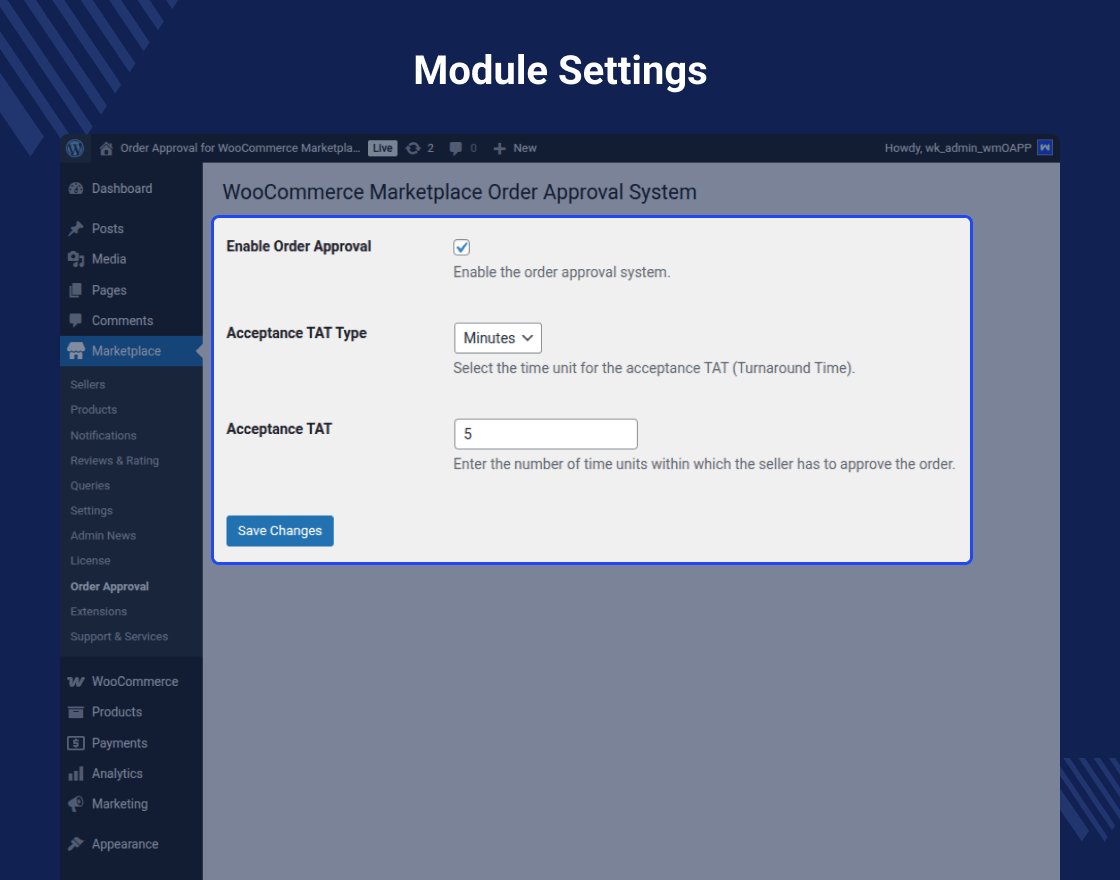1120x880 pixels.
Task: Click the Save Changes button
Action: 279,531
